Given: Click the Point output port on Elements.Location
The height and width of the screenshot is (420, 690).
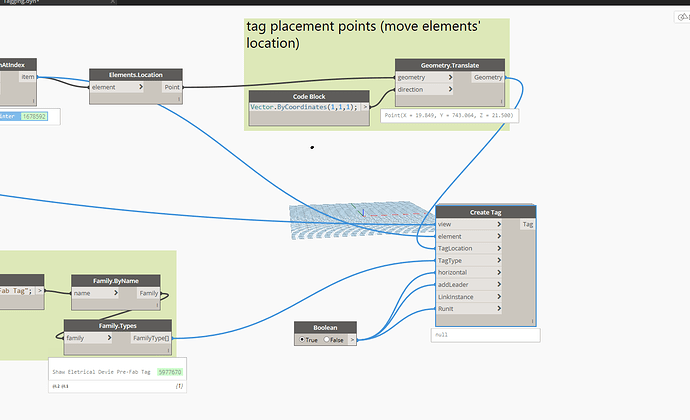Looking at the screenshot, I should click(172, 87).
